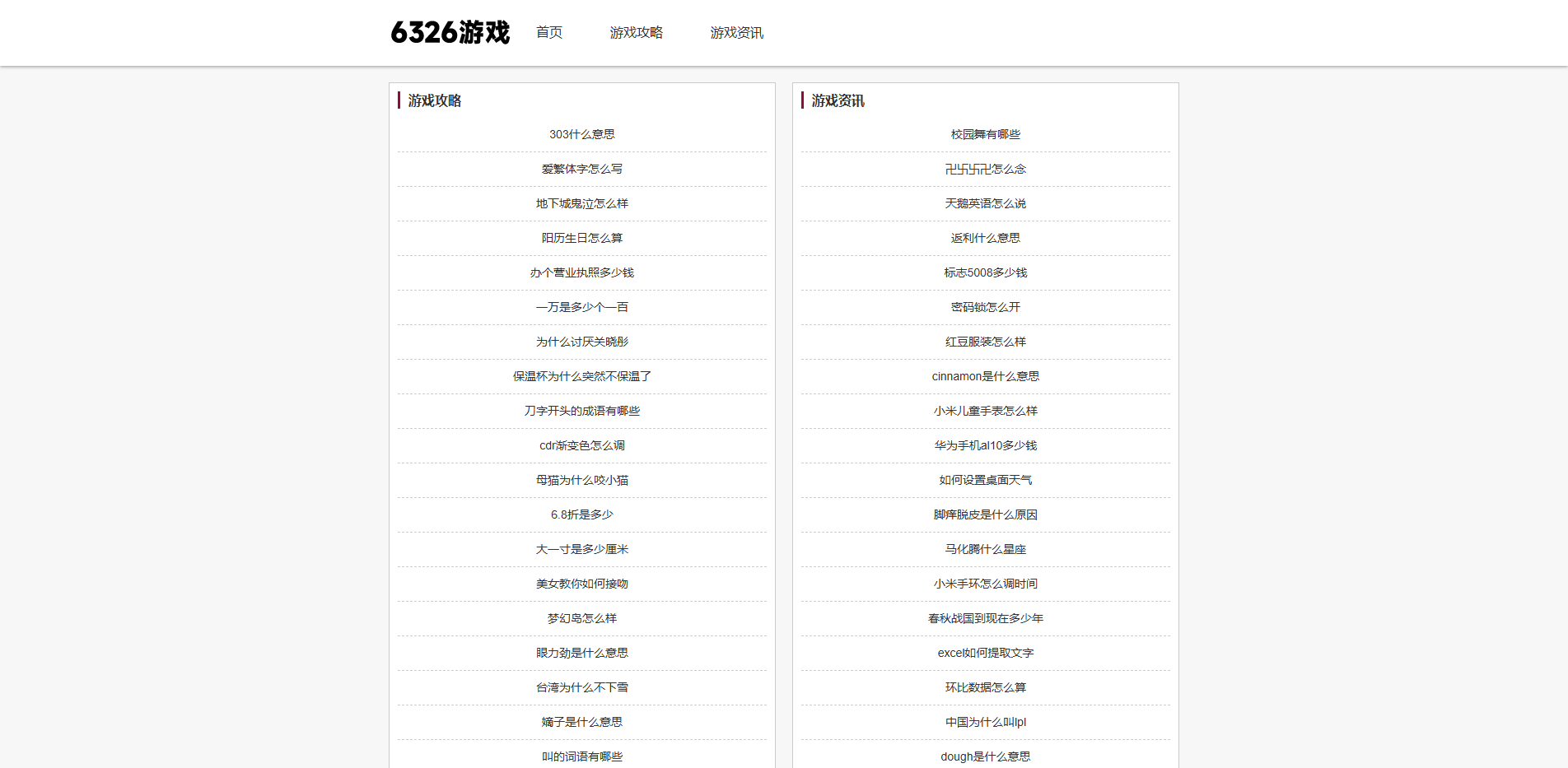Read excel如何提取文字
The width and height of the screenshot is (1568, 768).
(x=985, y=652)
